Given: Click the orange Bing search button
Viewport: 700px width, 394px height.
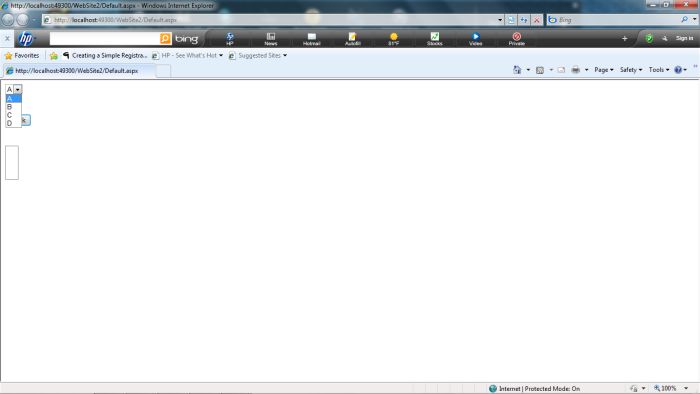Looking at the screenshot, I should coord(166,39).
